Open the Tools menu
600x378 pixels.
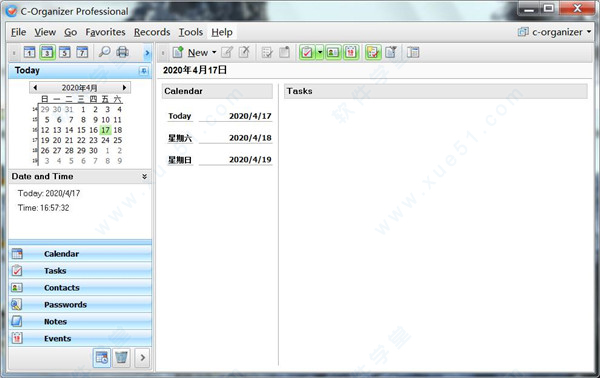pos(191,33)
